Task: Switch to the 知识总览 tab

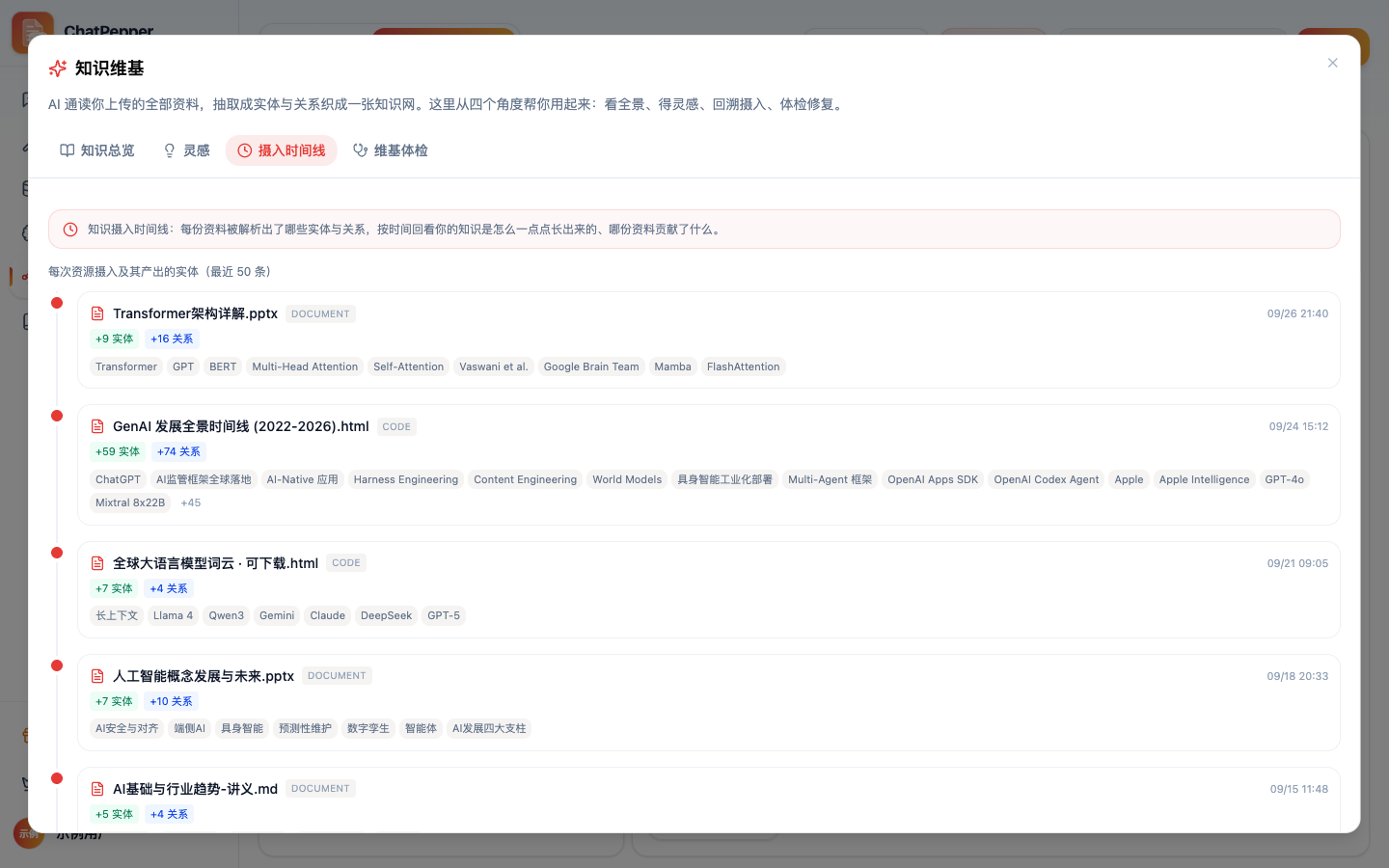Action: point(97,150)
